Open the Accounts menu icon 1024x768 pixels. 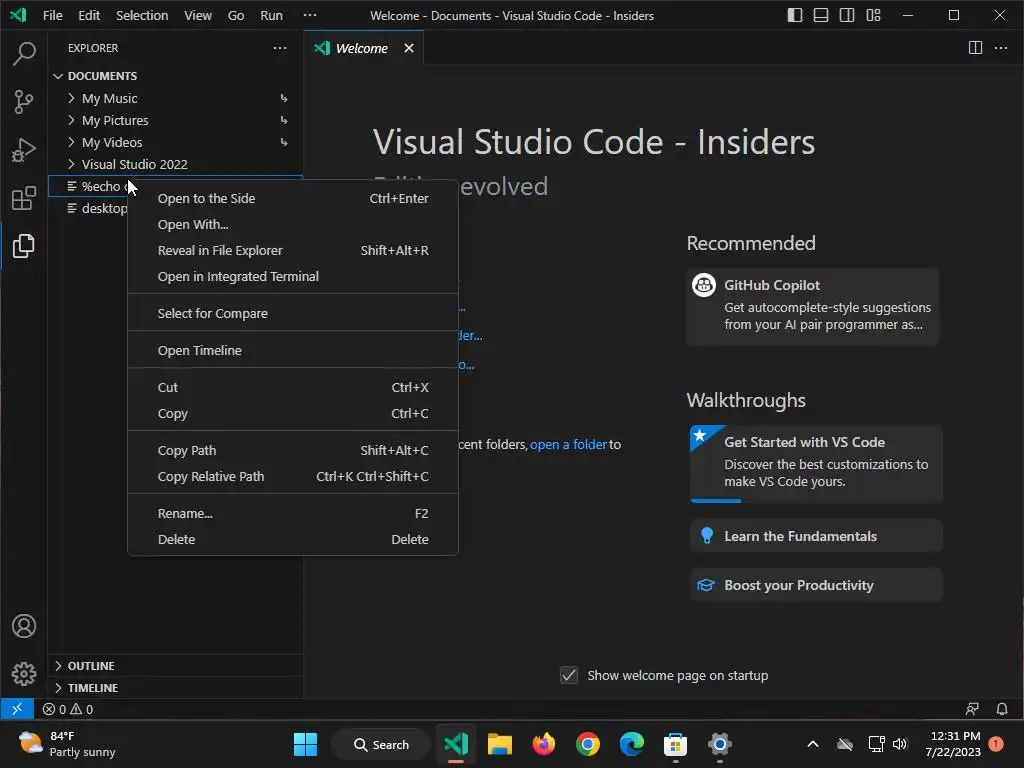24,626
